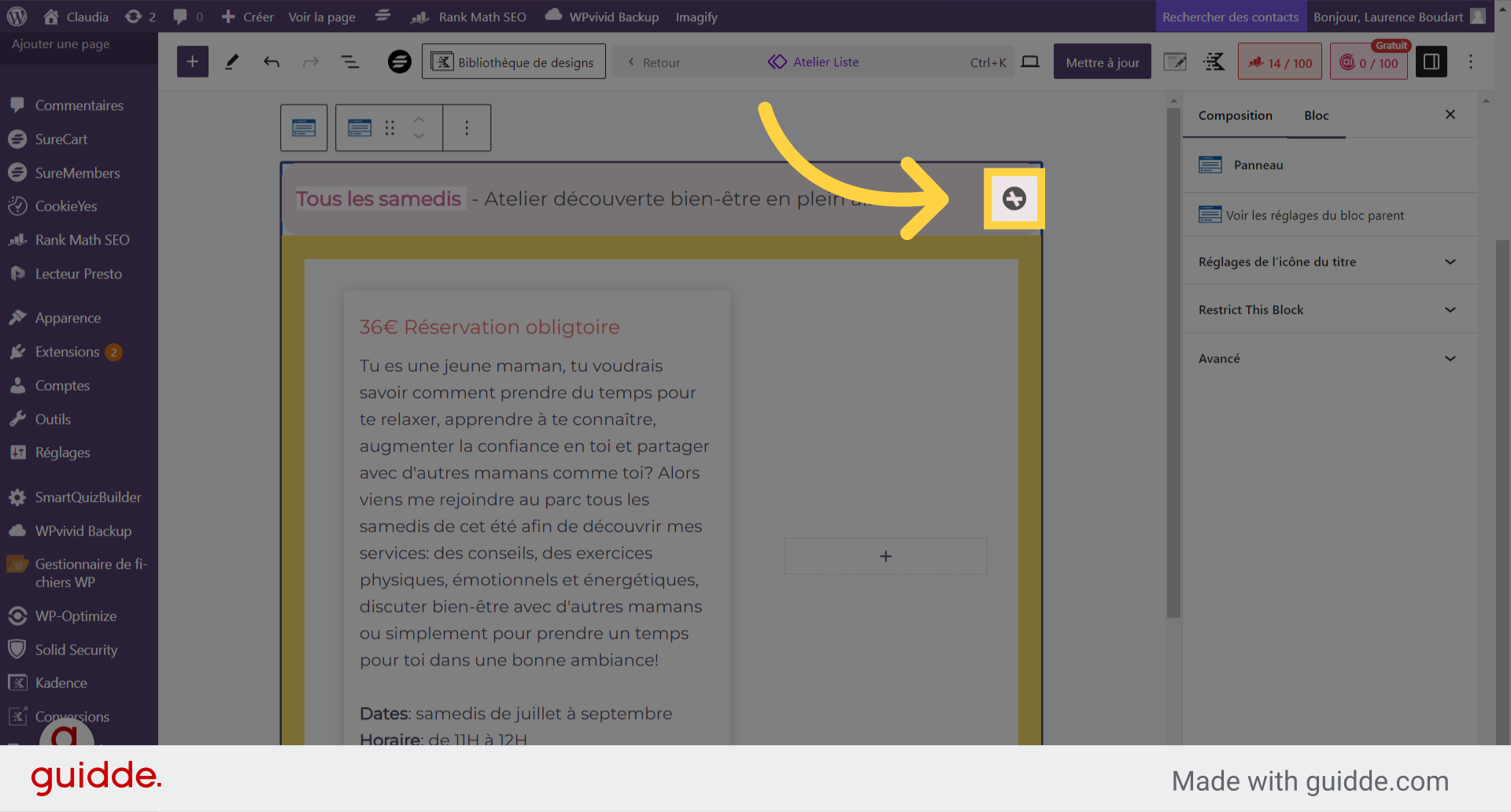Viewport: 1511px width, 812px height.
Task: Expand the Restrict This Block section
Action: [1329, 310]
